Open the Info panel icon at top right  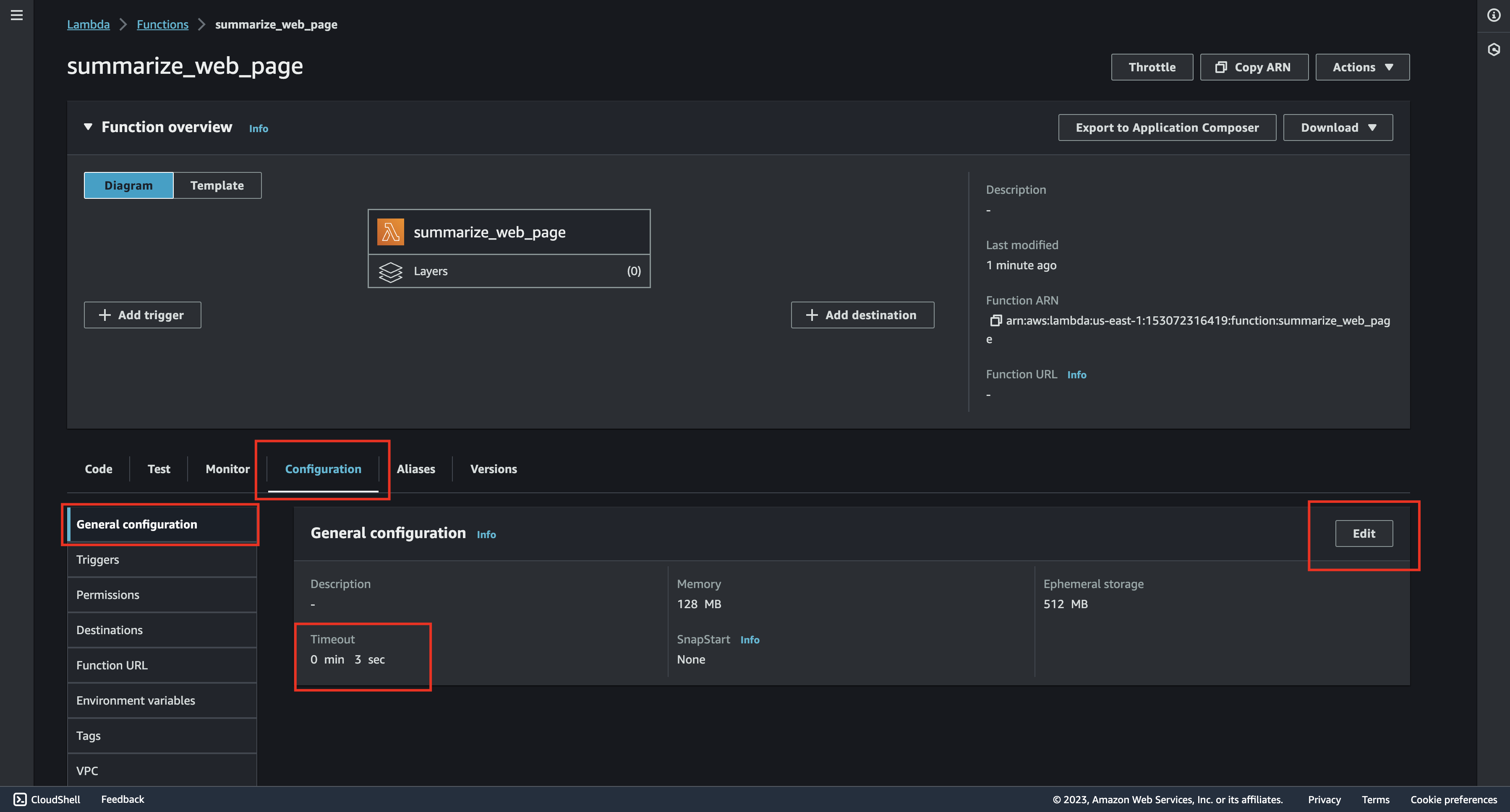pyautogui.click(x=1493, y=15)
